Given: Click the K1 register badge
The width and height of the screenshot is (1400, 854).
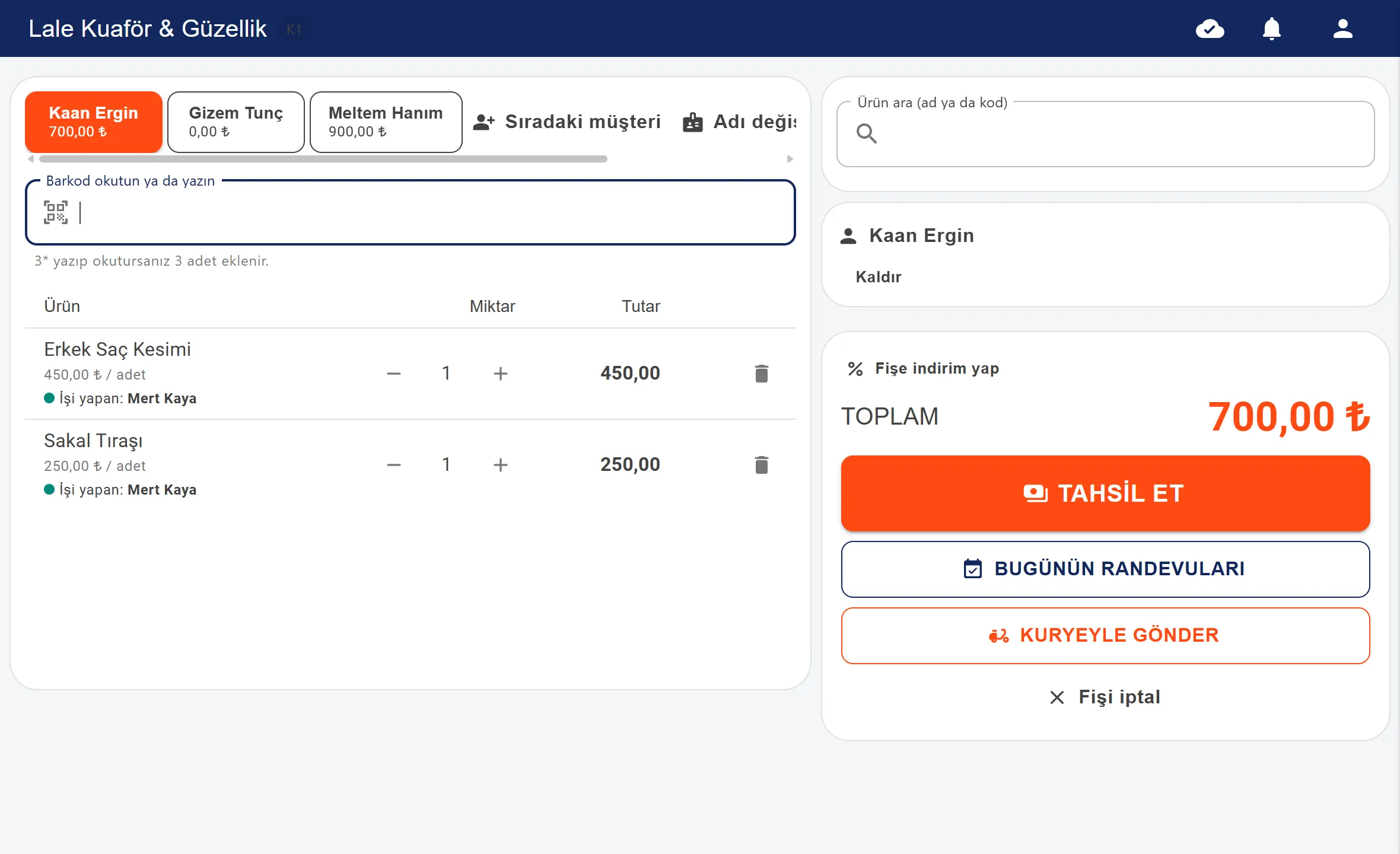Looking at the screenshot, I should click(x=294, y=29).
